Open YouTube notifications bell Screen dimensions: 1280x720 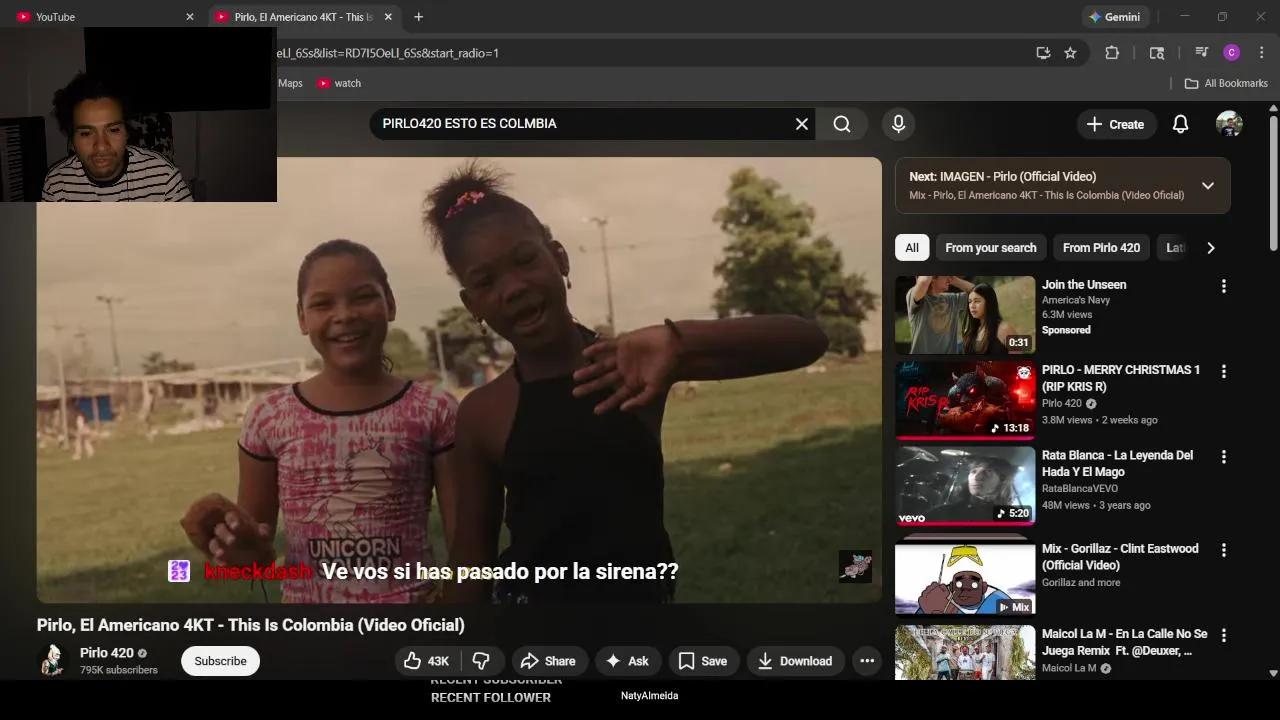[1180, 124]
